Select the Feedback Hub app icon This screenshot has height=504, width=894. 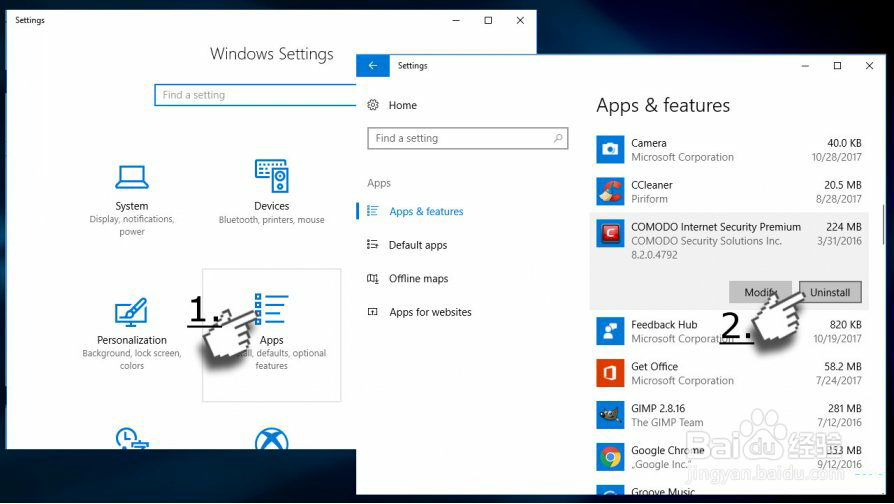click(610, 331)
